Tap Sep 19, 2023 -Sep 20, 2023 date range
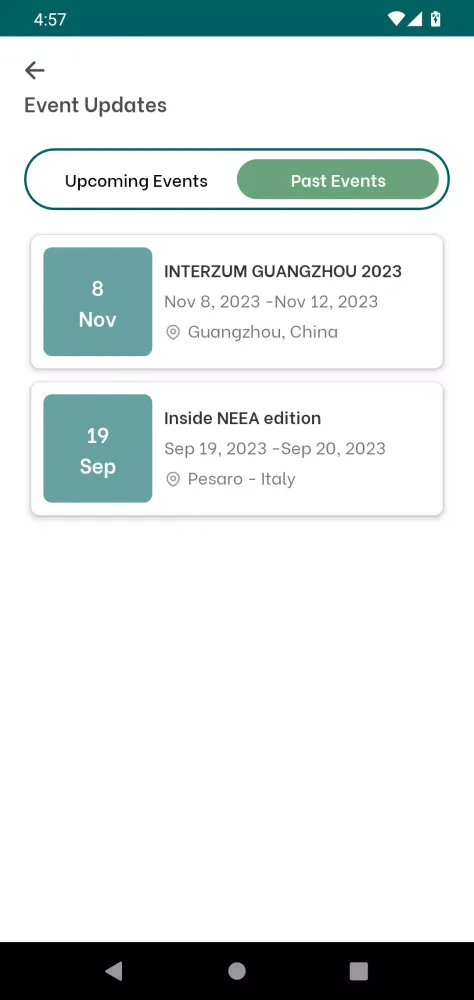The width and height of the screenshot is (474, 1000). [275, 448]
